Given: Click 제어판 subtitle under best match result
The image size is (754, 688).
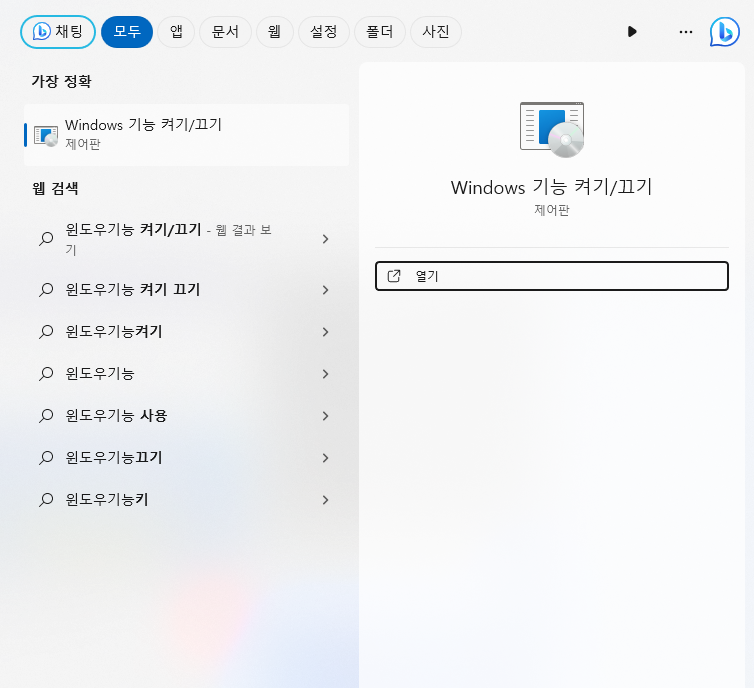Looking at the screenshot, I should (83, 144).
